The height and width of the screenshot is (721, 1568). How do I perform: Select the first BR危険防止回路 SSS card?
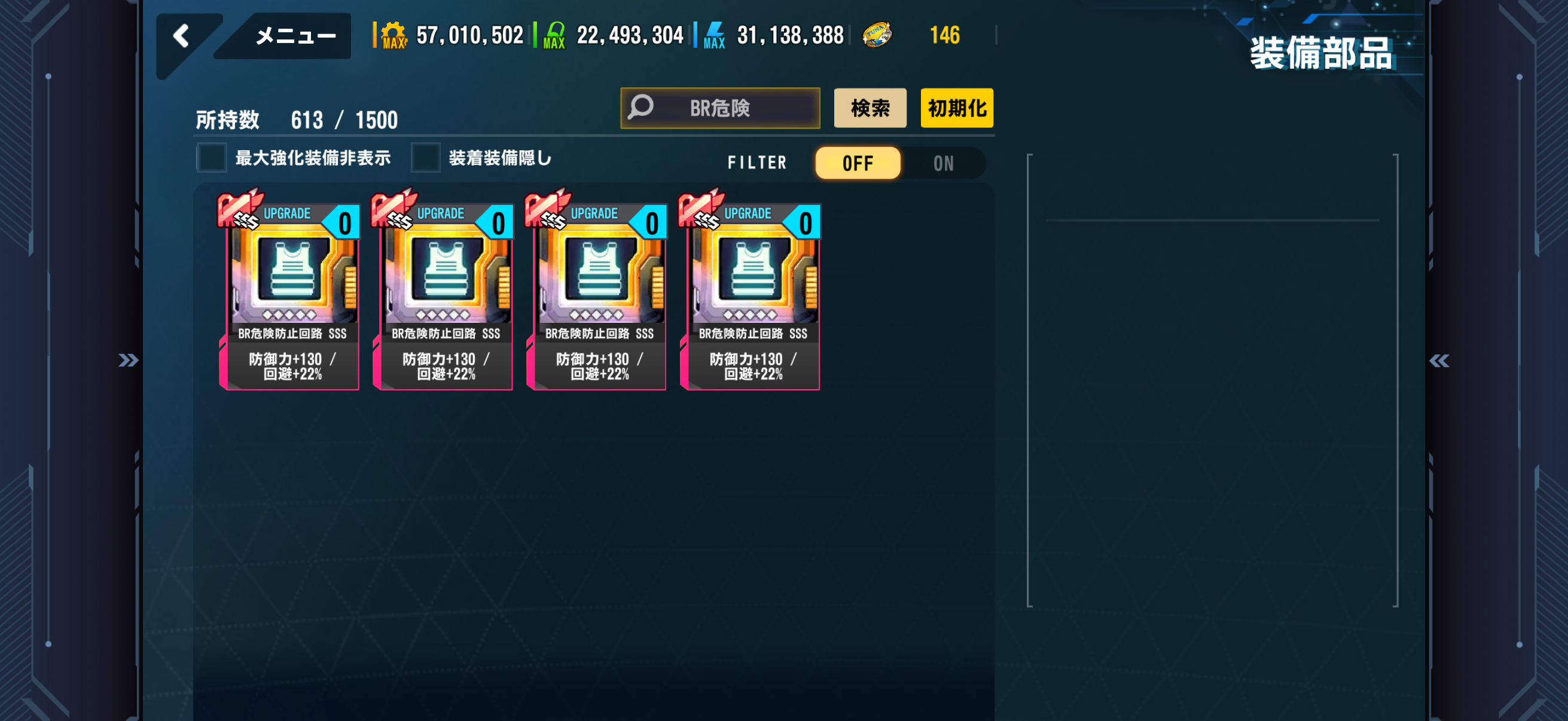[289, 290]
